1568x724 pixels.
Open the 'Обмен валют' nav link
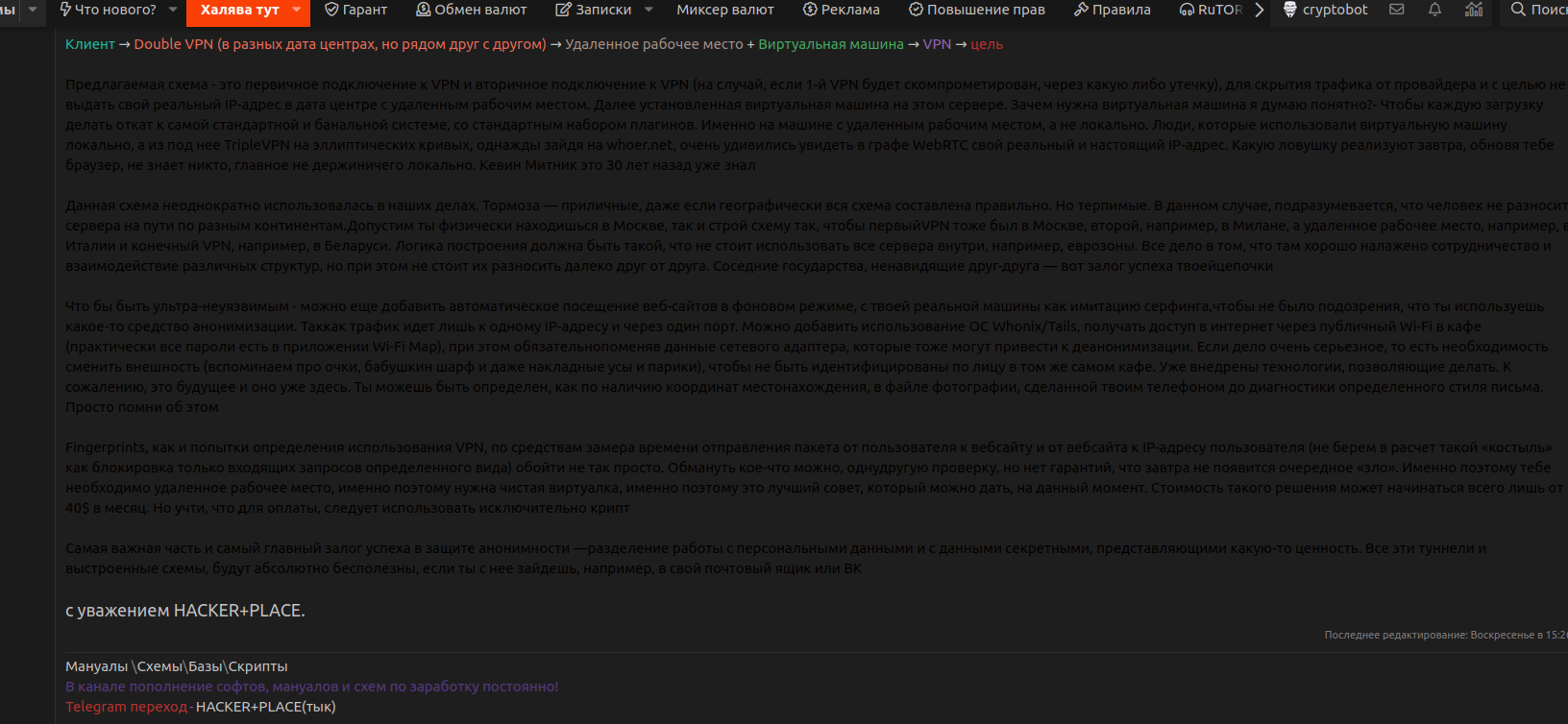[471, 10]
